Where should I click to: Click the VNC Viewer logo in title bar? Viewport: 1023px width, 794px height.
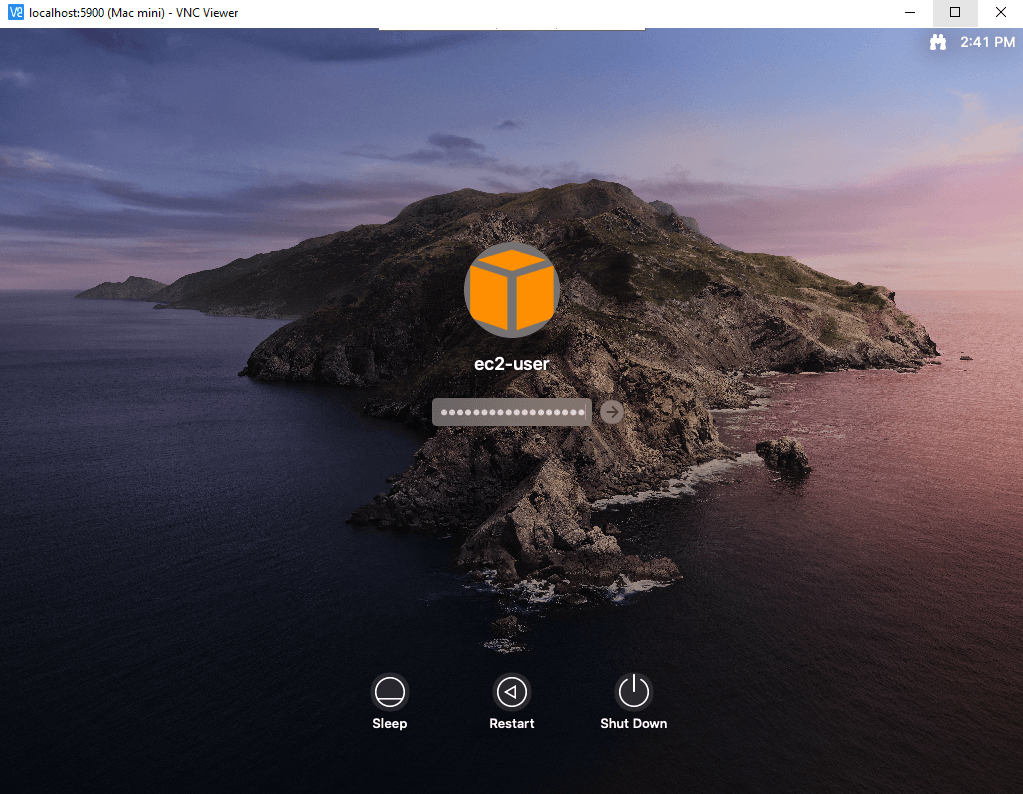pyautogui.click(x=15, y=12)
